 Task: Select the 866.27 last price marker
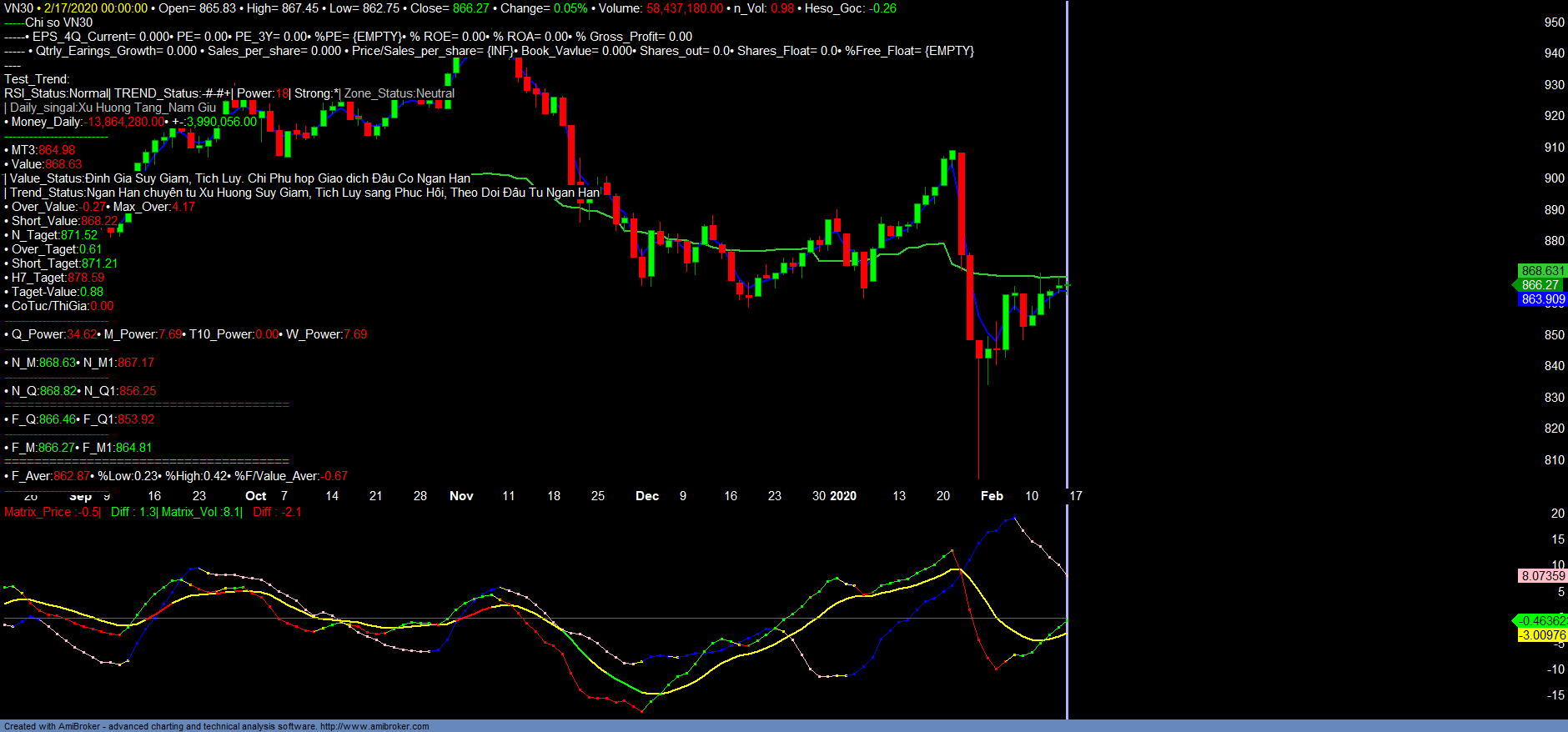[x=1540, y=285]
